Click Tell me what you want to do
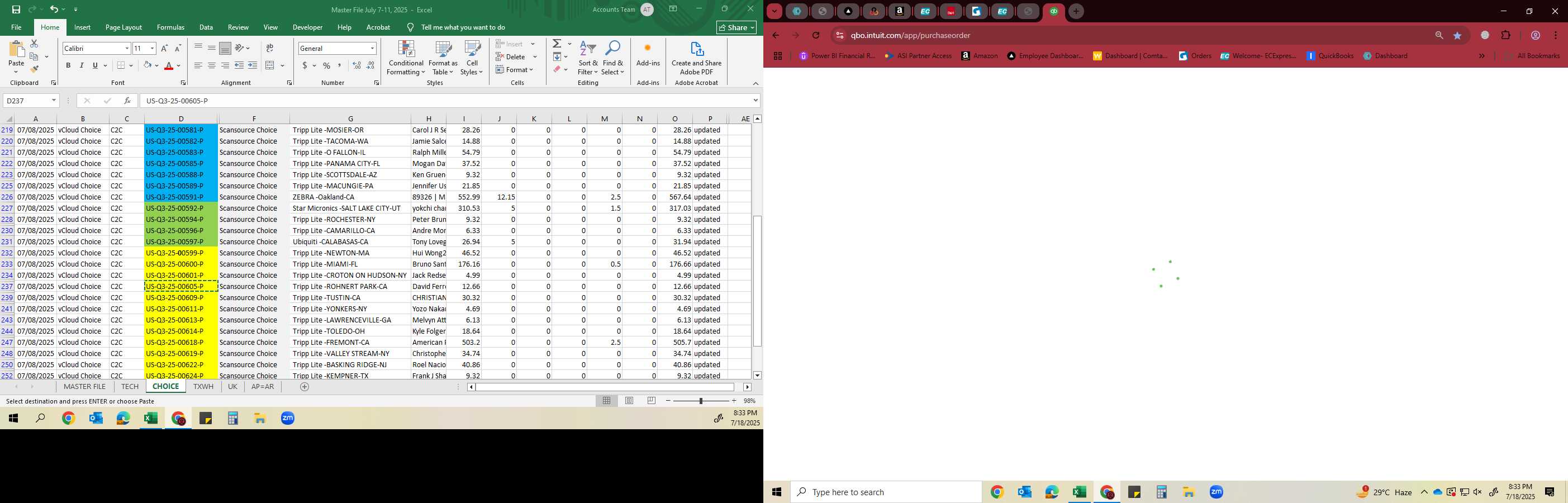 [463, 27]
